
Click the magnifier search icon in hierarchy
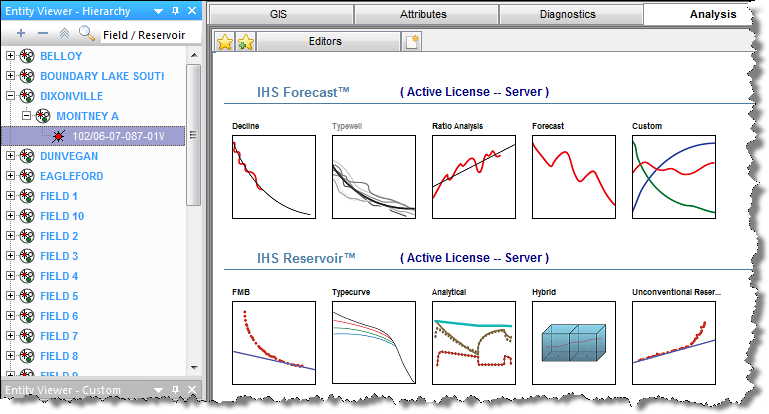pos(87,34)
